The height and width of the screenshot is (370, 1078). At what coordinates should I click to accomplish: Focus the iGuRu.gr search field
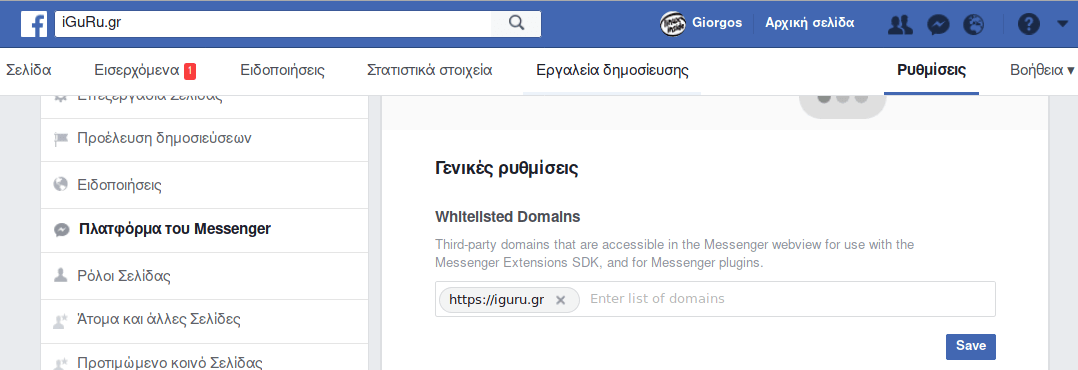(273, 23)
